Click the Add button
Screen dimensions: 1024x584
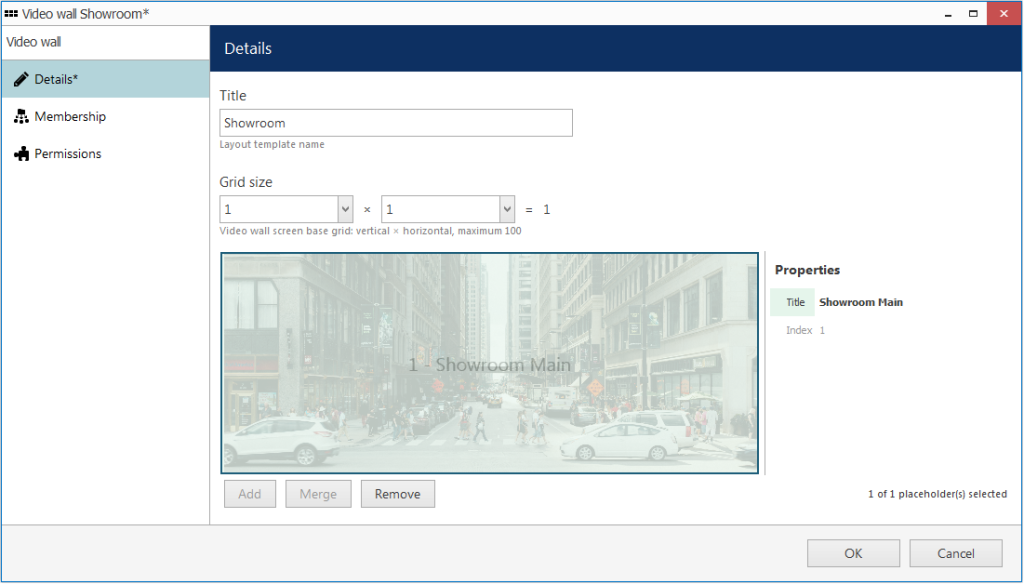click(x=249, y=494)
